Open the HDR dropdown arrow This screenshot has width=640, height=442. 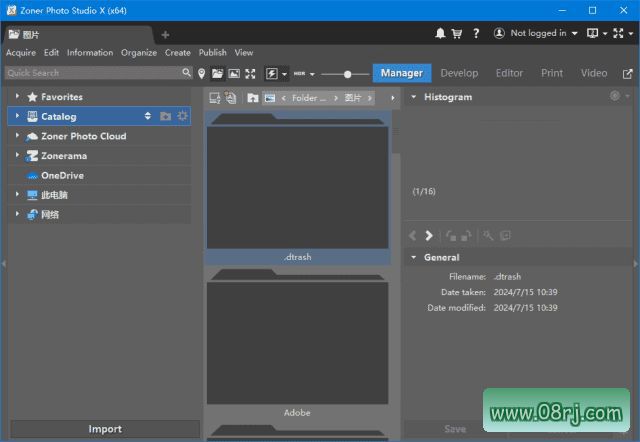(312, 74)
